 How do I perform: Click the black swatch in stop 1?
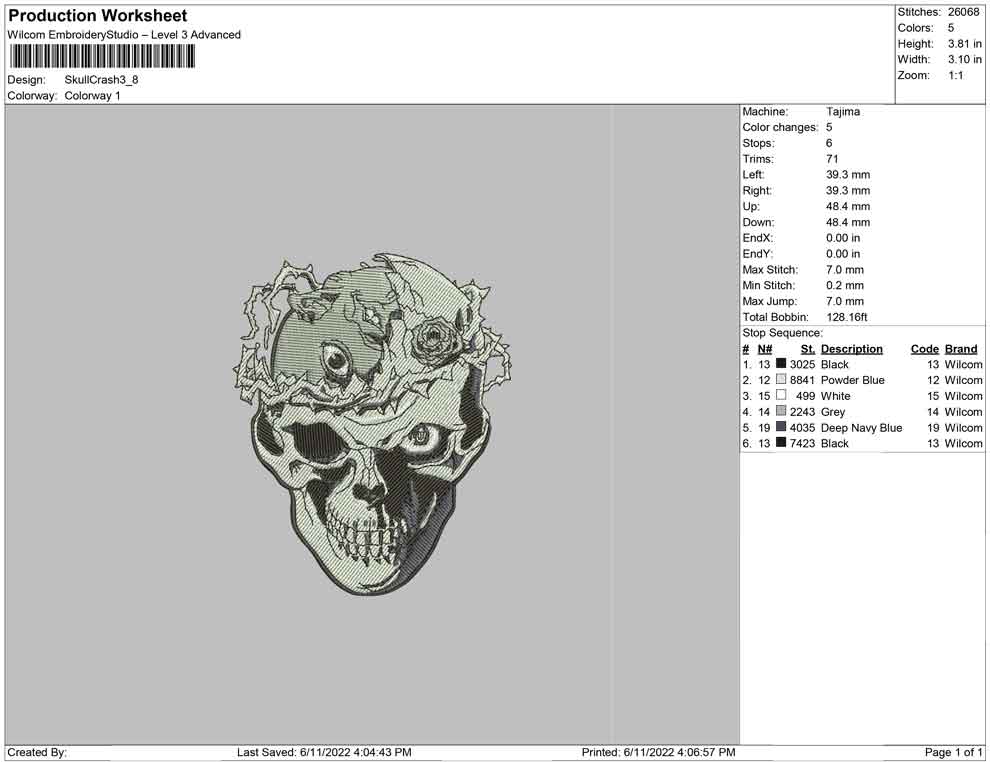tap(781, 365)
